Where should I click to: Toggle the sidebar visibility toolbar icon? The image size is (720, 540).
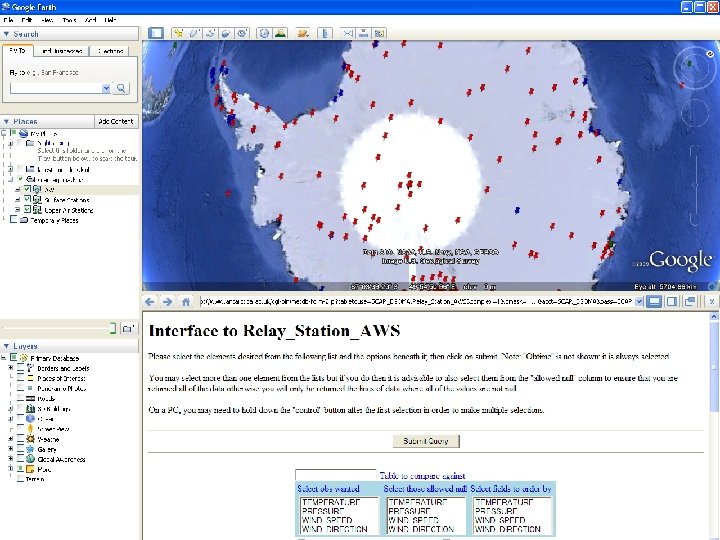pyautogui.click(x=156, y=33)
